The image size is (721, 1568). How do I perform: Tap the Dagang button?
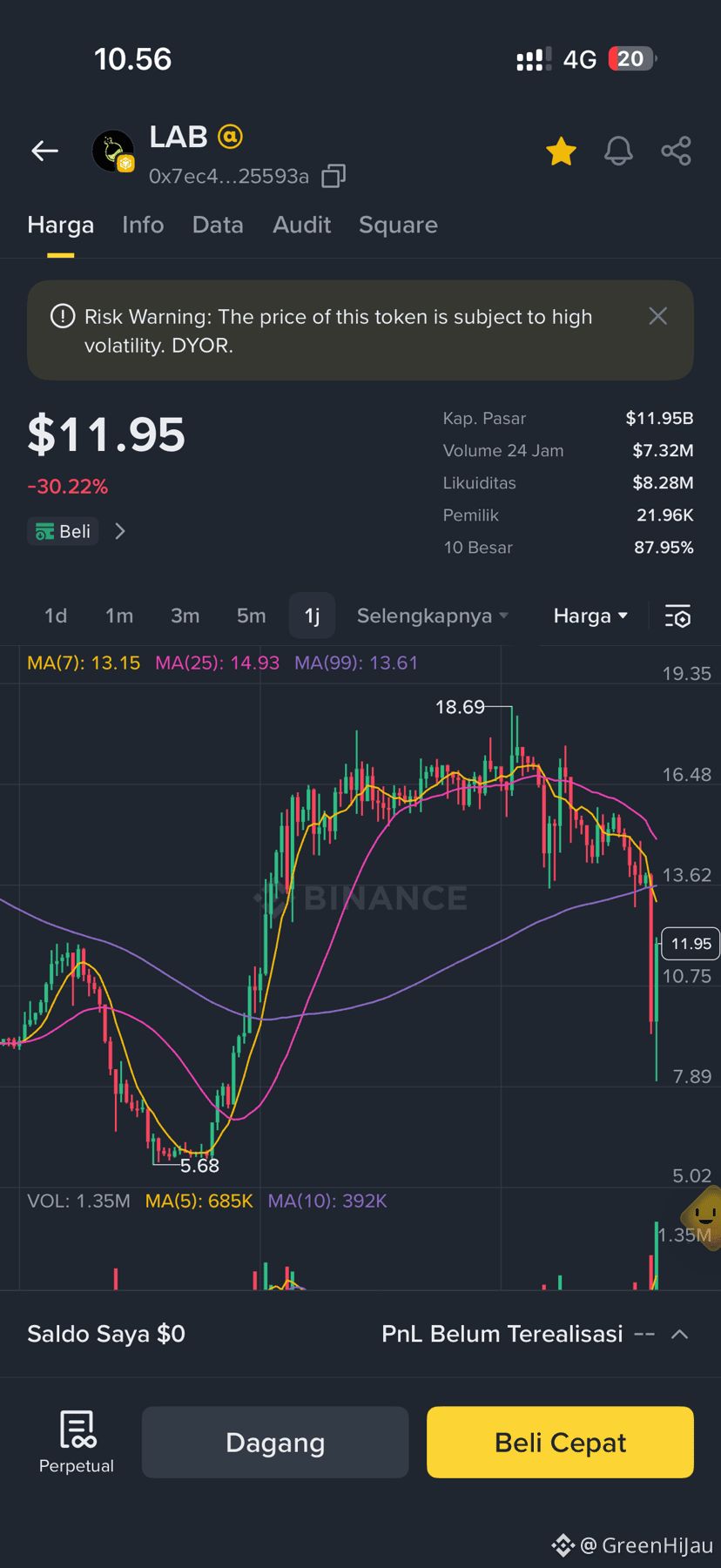pyautogui.click(x=275, y=1442)
